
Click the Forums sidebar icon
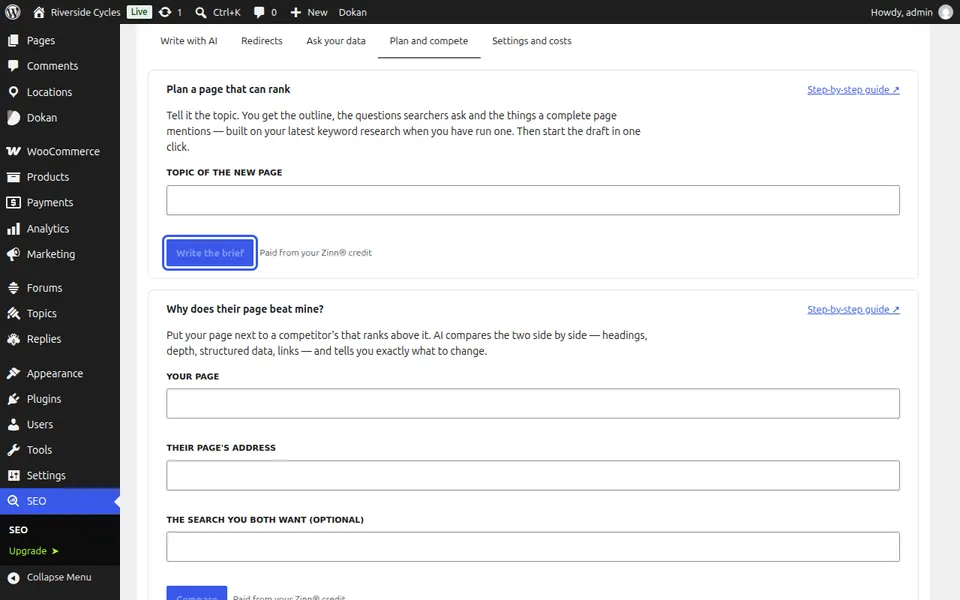(13, 288)
